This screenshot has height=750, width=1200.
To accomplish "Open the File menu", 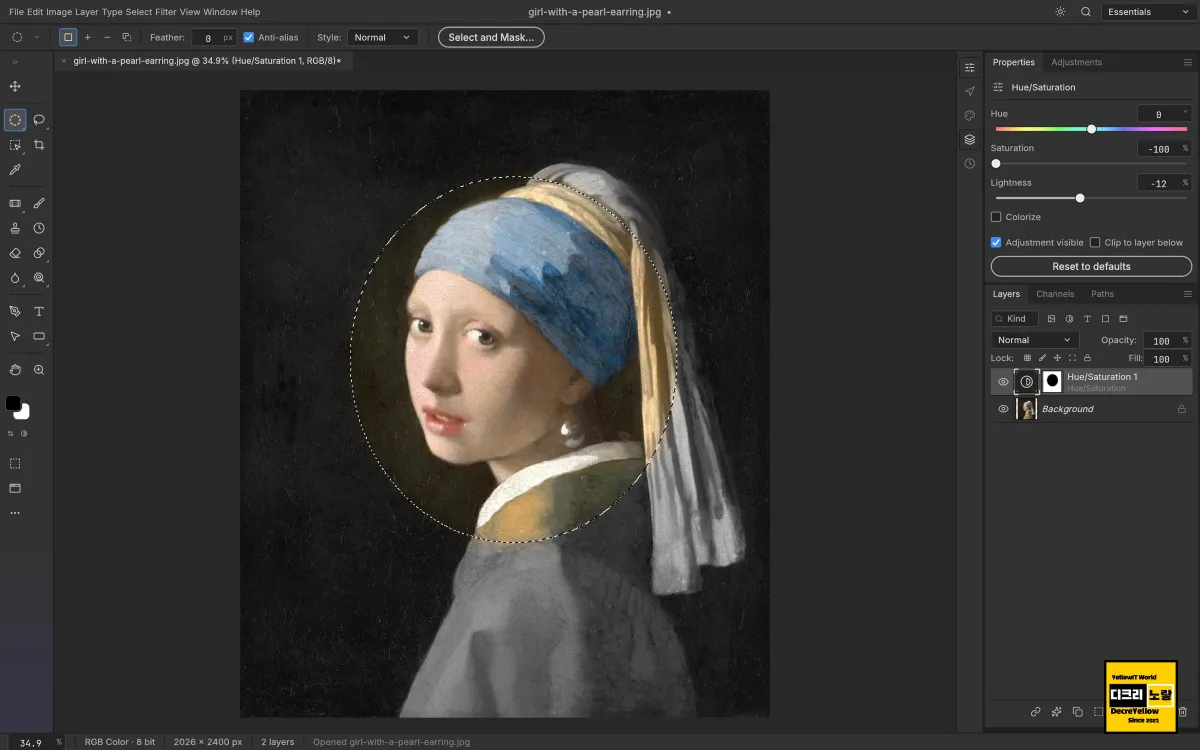I will point(16,12).
